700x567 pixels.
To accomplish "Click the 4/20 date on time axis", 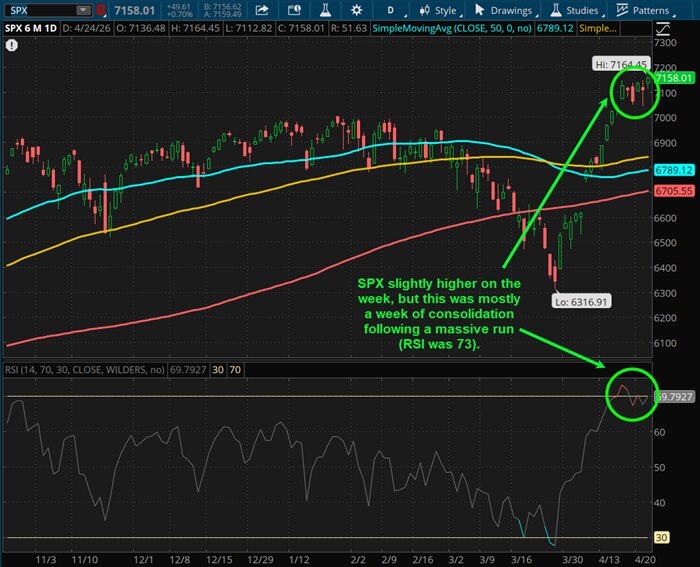I will coord(645,560).
